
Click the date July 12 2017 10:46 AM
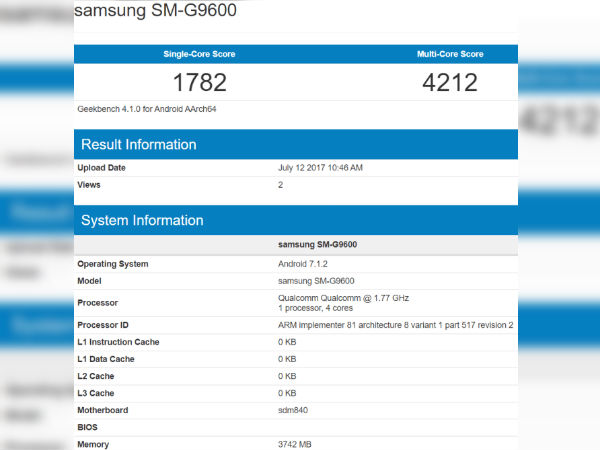tap(320, 168)
